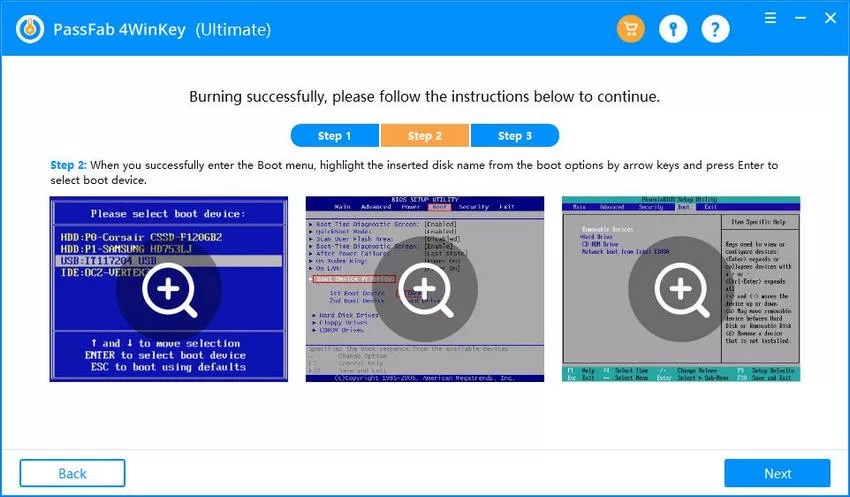Click the "Burning successfully" heading message
Image resolution: width=850 pixels, height=497 pixels.
(x=424, y=98)
